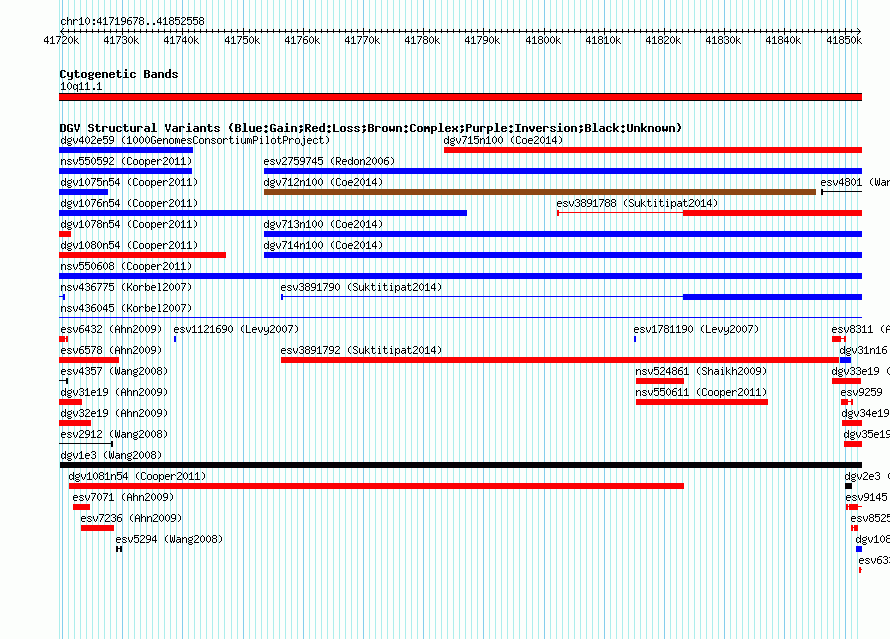Open the dgv32e19 (Ahn2009) variant label
The height and width of the screenshot is (639, 890).
114,413
